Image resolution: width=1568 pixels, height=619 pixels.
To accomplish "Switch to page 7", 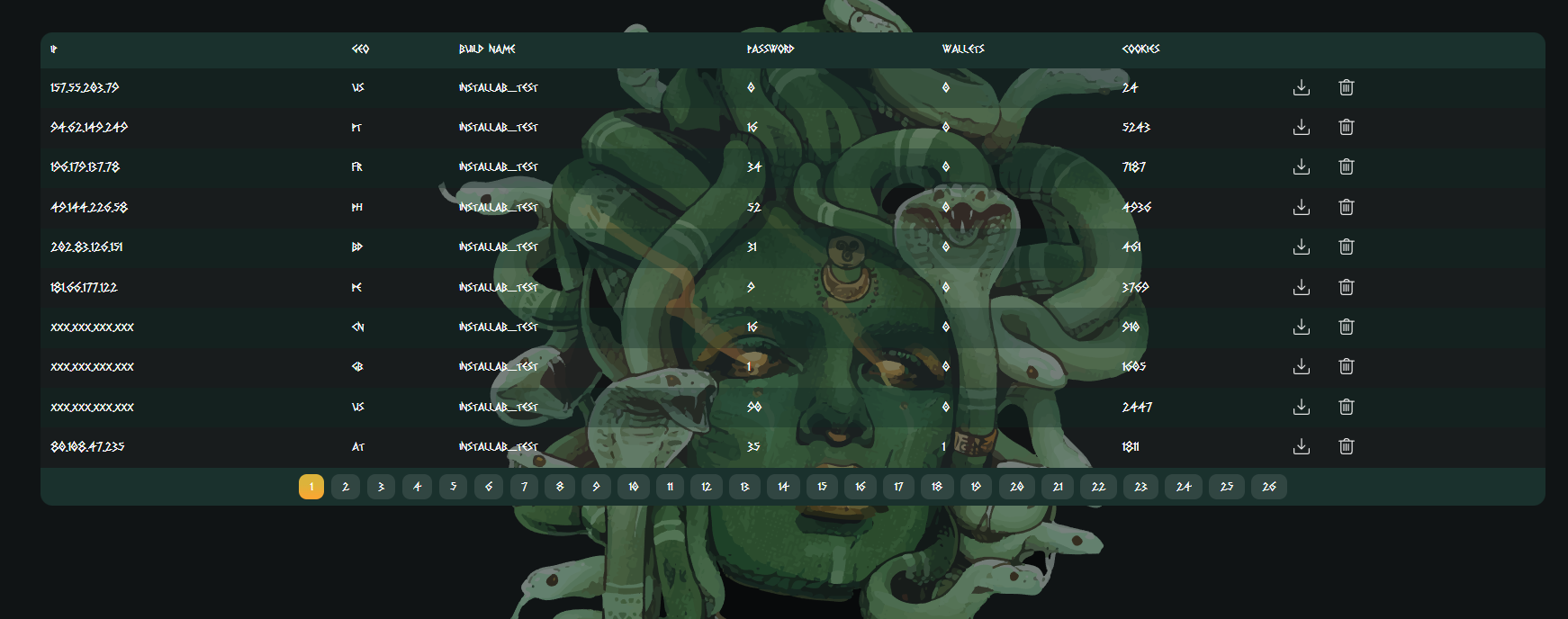I will pyautogui.click(x=524, y=487).
